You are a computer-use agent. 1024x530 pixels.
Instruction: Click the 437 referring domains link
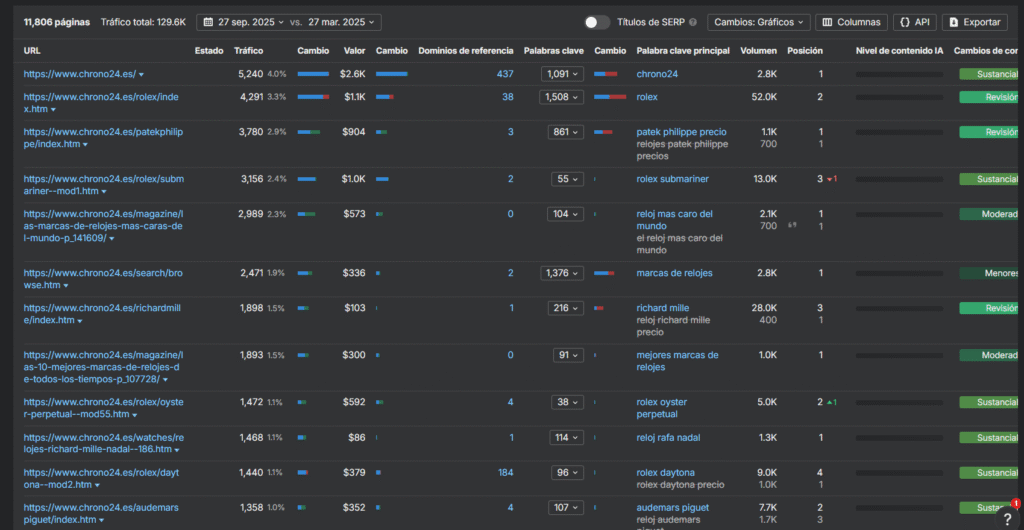click(x=504, y=74)
